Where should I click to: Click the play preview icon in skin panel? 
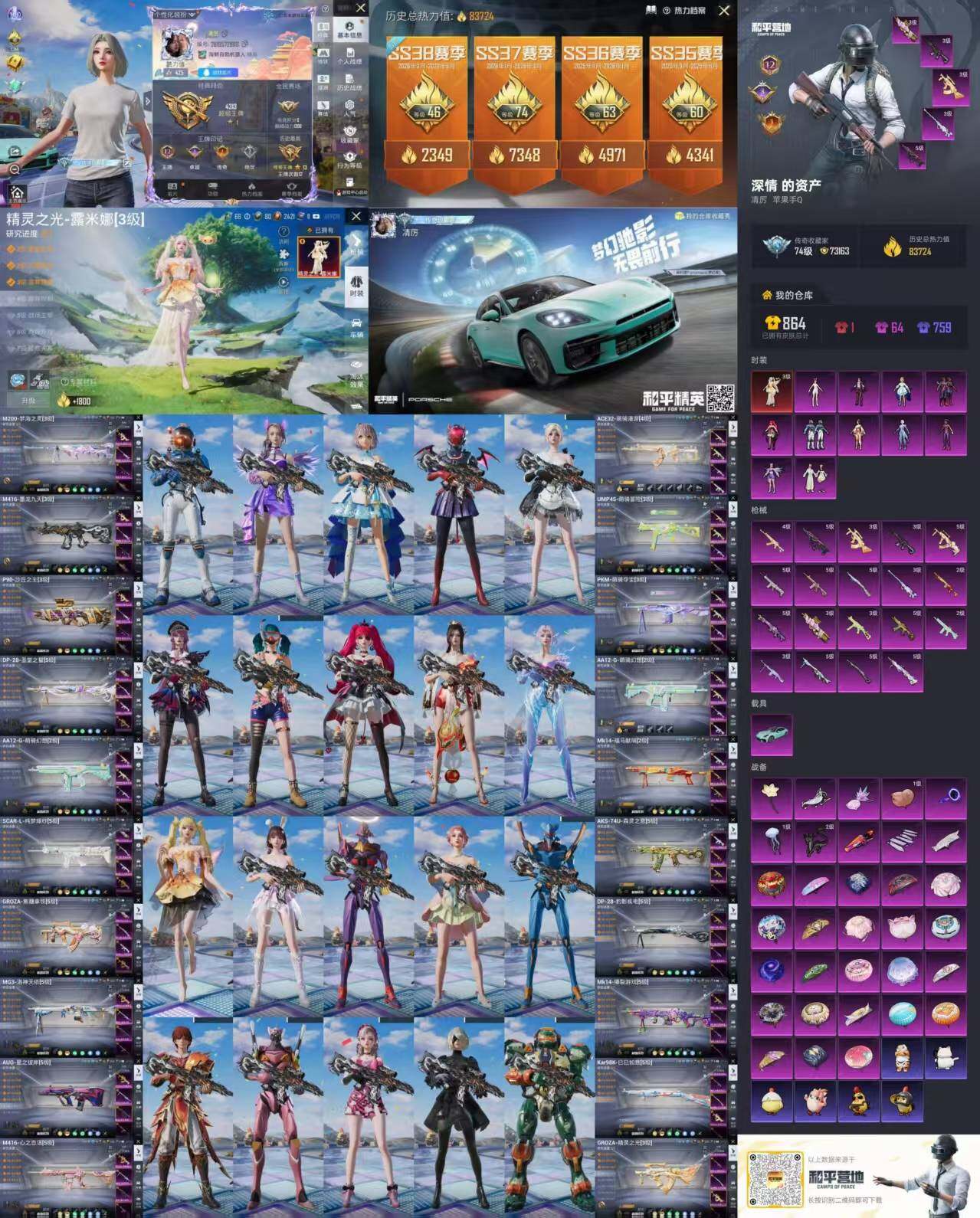pos(284,283)
